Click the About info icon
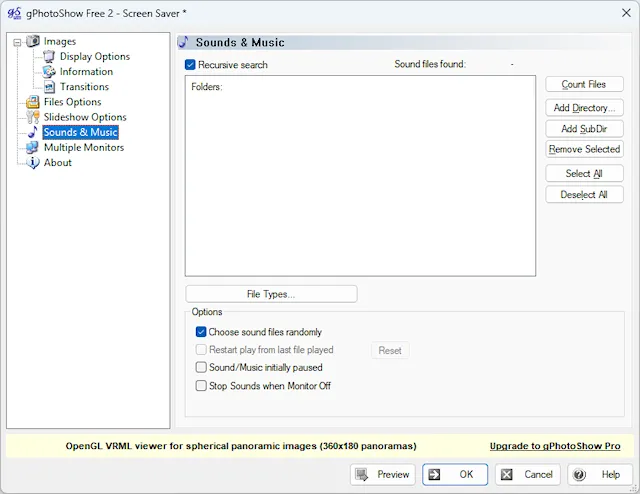 coord(33,162)
